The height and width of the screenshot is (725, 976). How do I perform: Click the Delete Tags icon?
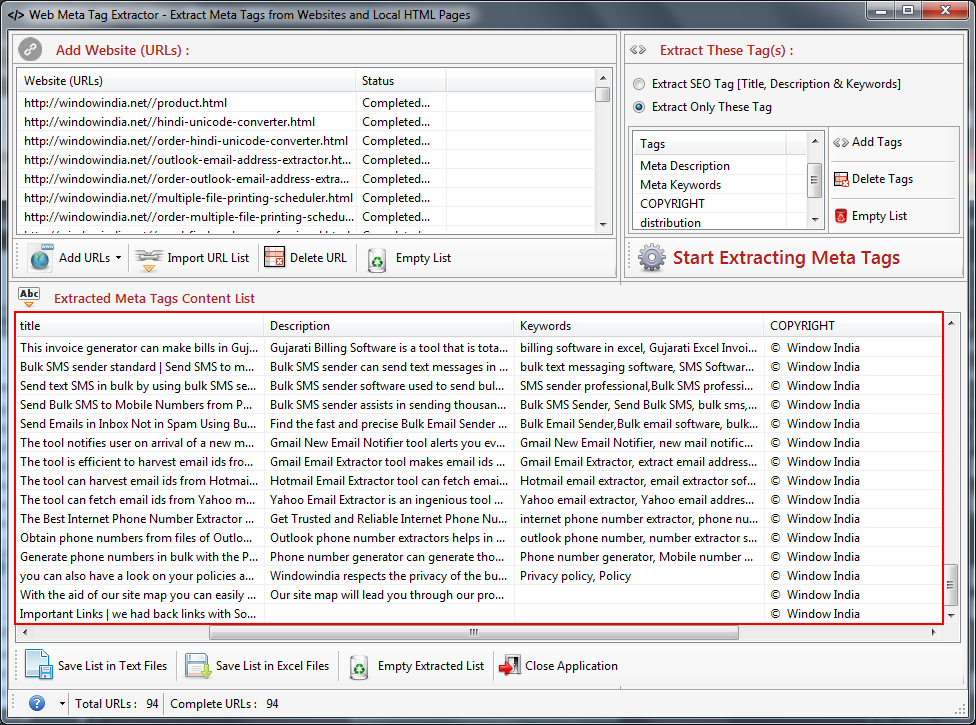841,179
